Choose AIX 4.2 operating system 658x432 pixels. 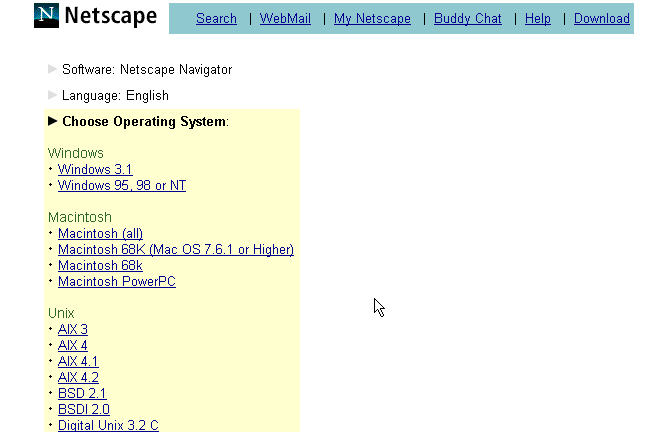coord(78,378)
